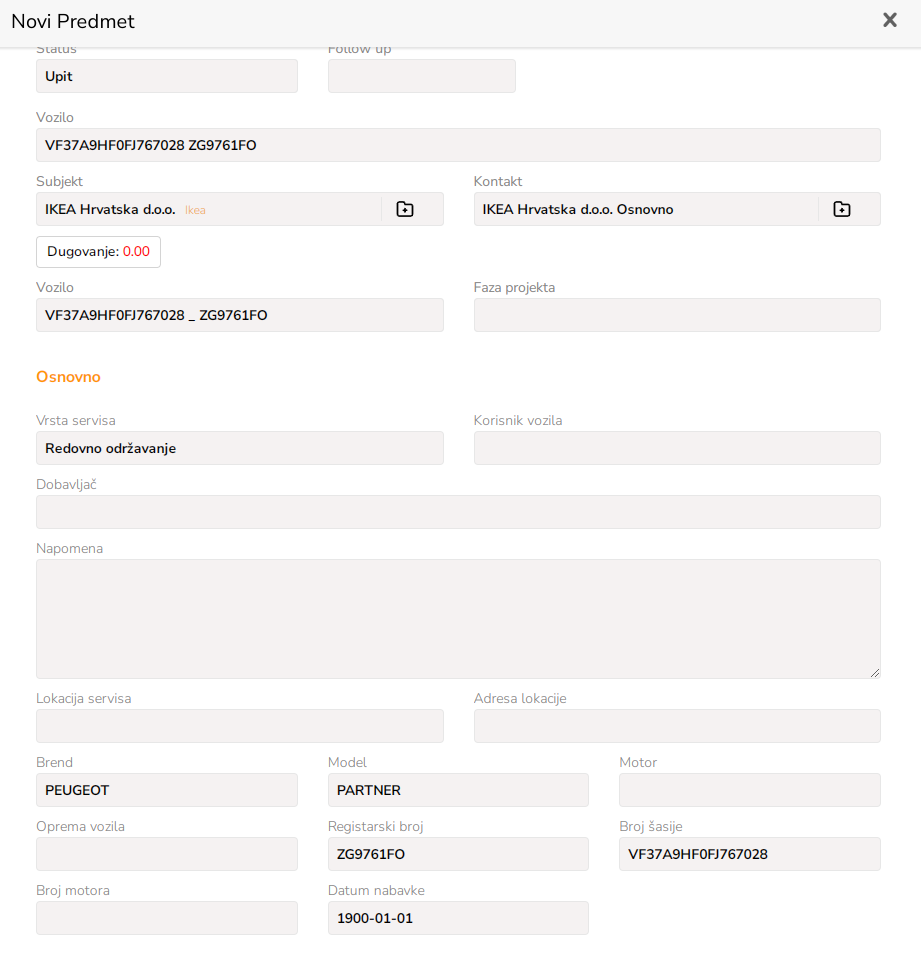Click the Oprema vozila field
Image resolution: width=921 pixels, height=961 pixels.
[x=167, y=854]
